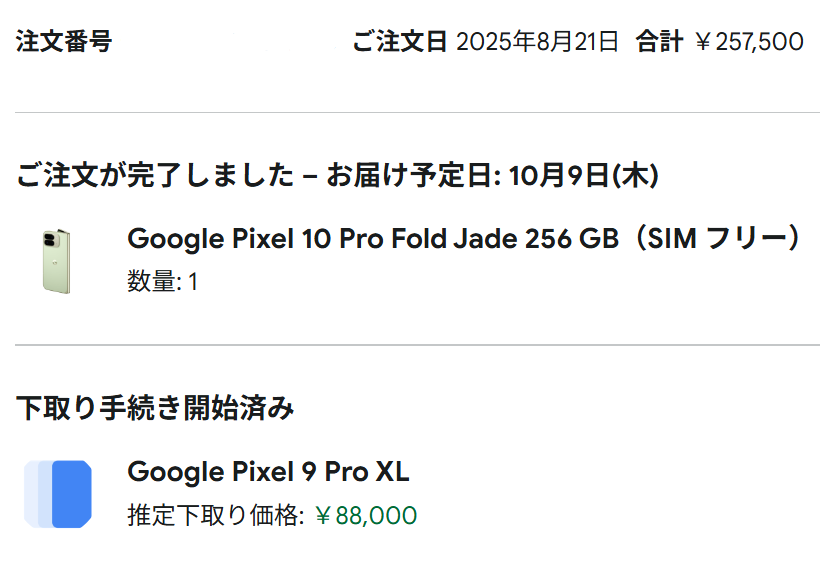Click the 下取り手続き開始済み trade-in heading
Screen dimensions: 820x566
click(x=155, y=407)
